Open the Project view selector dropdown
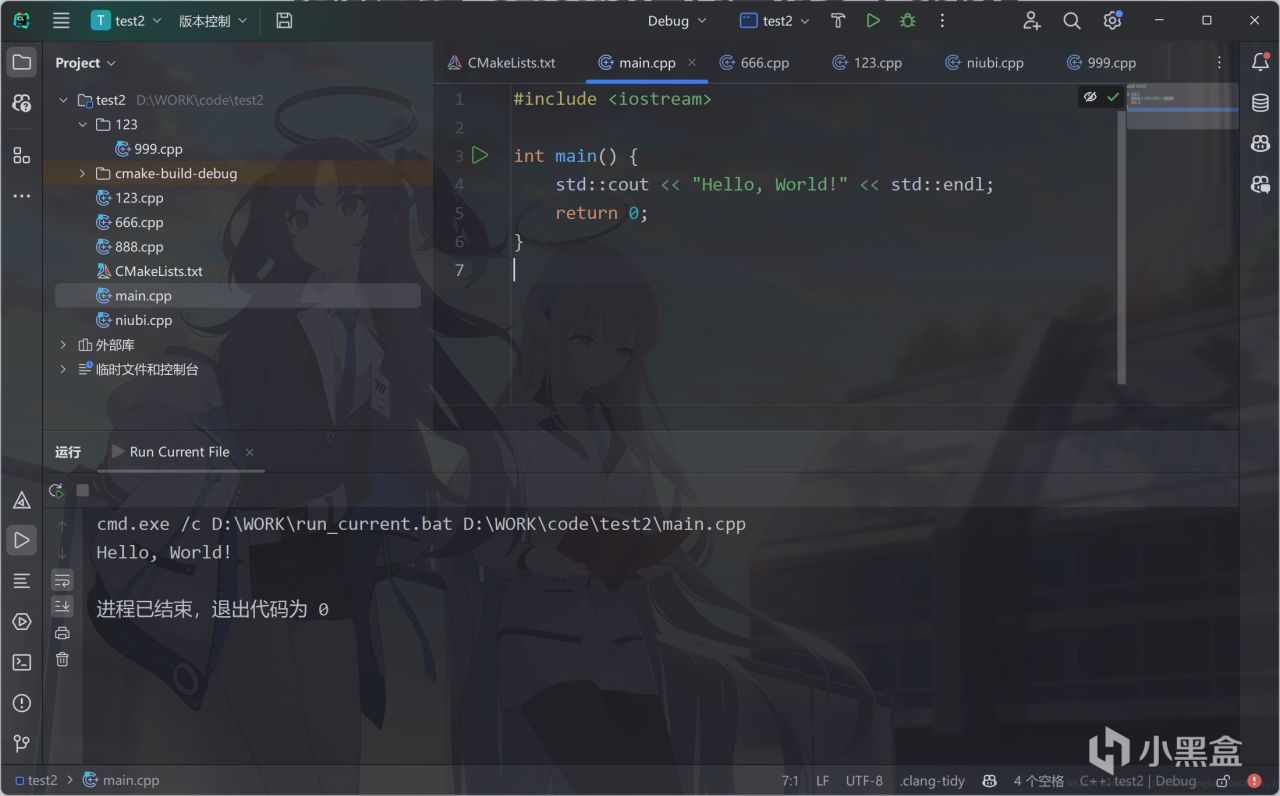Viewport: 1280px width, 796px height. point(86,62)
